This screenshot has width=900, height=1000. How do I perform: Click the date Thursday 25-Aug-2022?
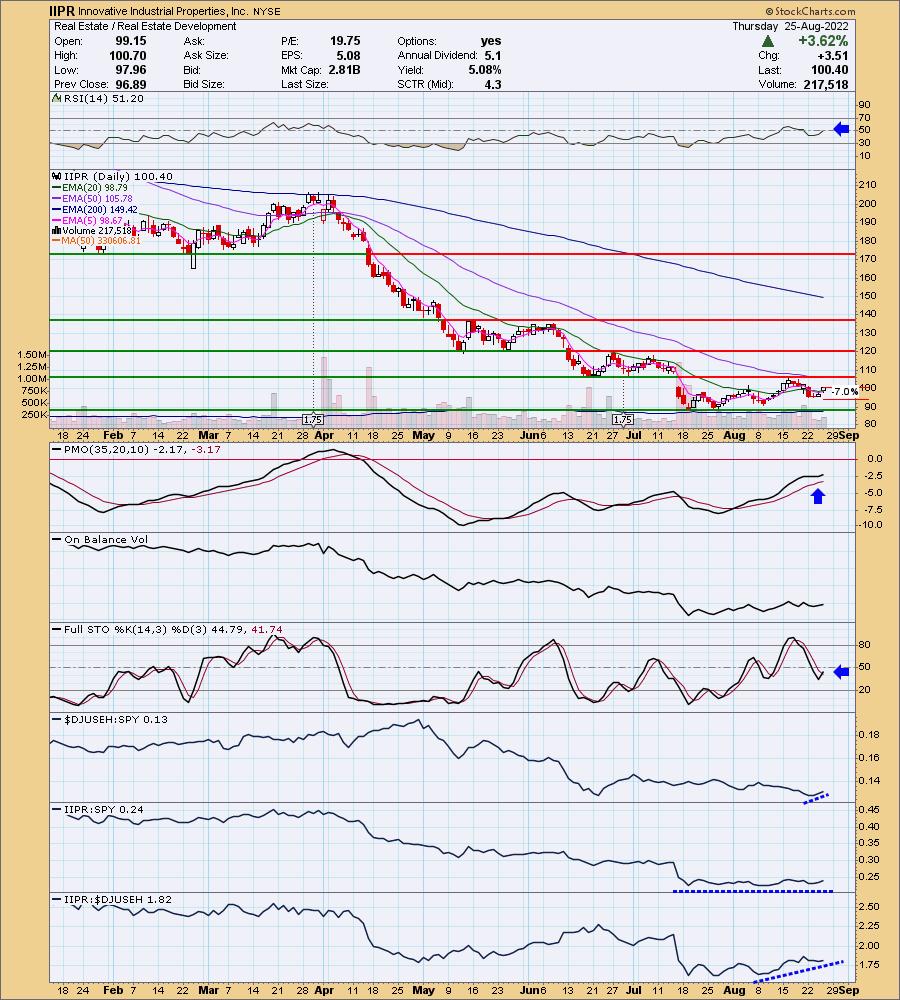tap(790, 26)
